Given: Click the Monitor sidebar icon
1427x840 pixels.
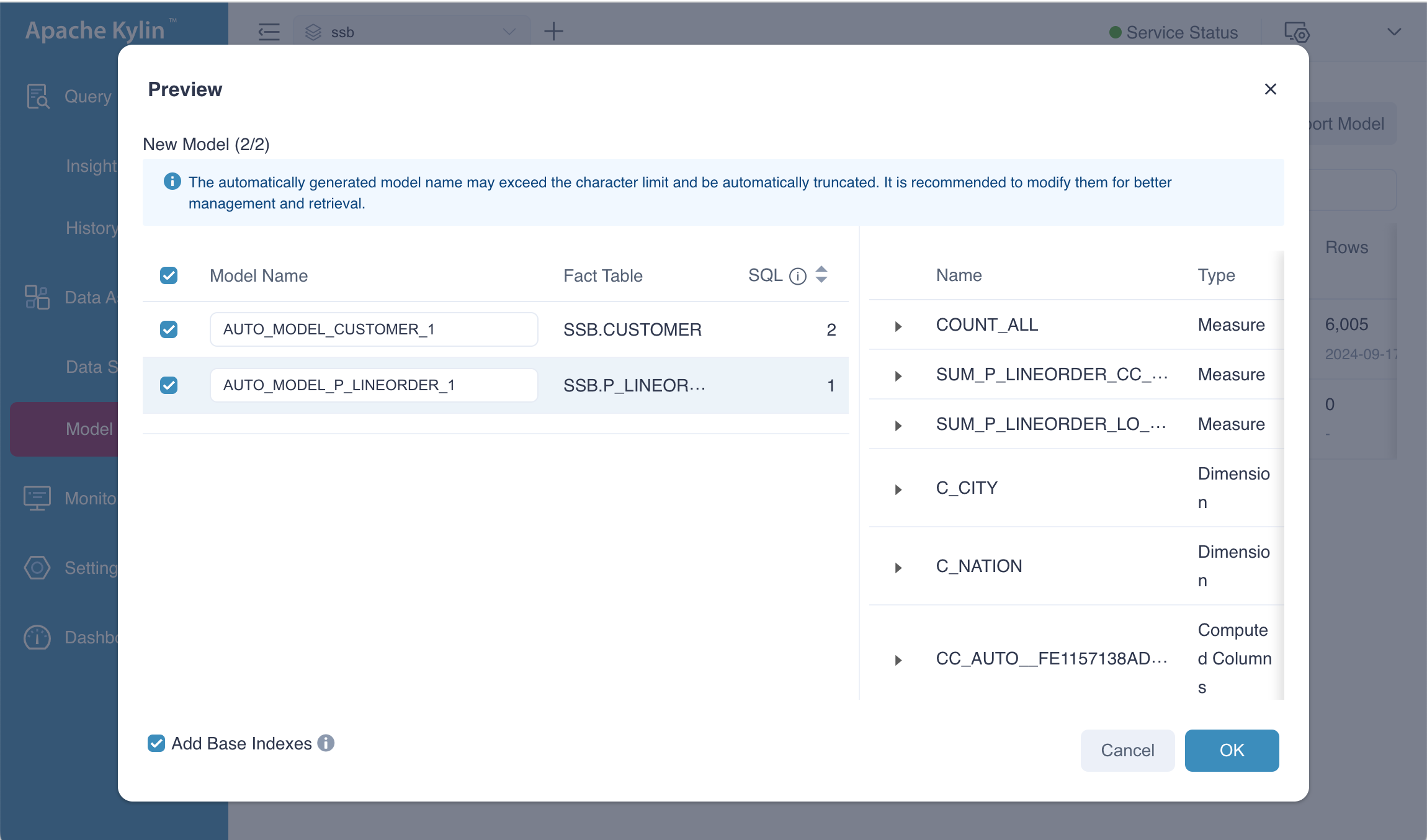Looking at the screenshot, I should (x=37, y=498).
